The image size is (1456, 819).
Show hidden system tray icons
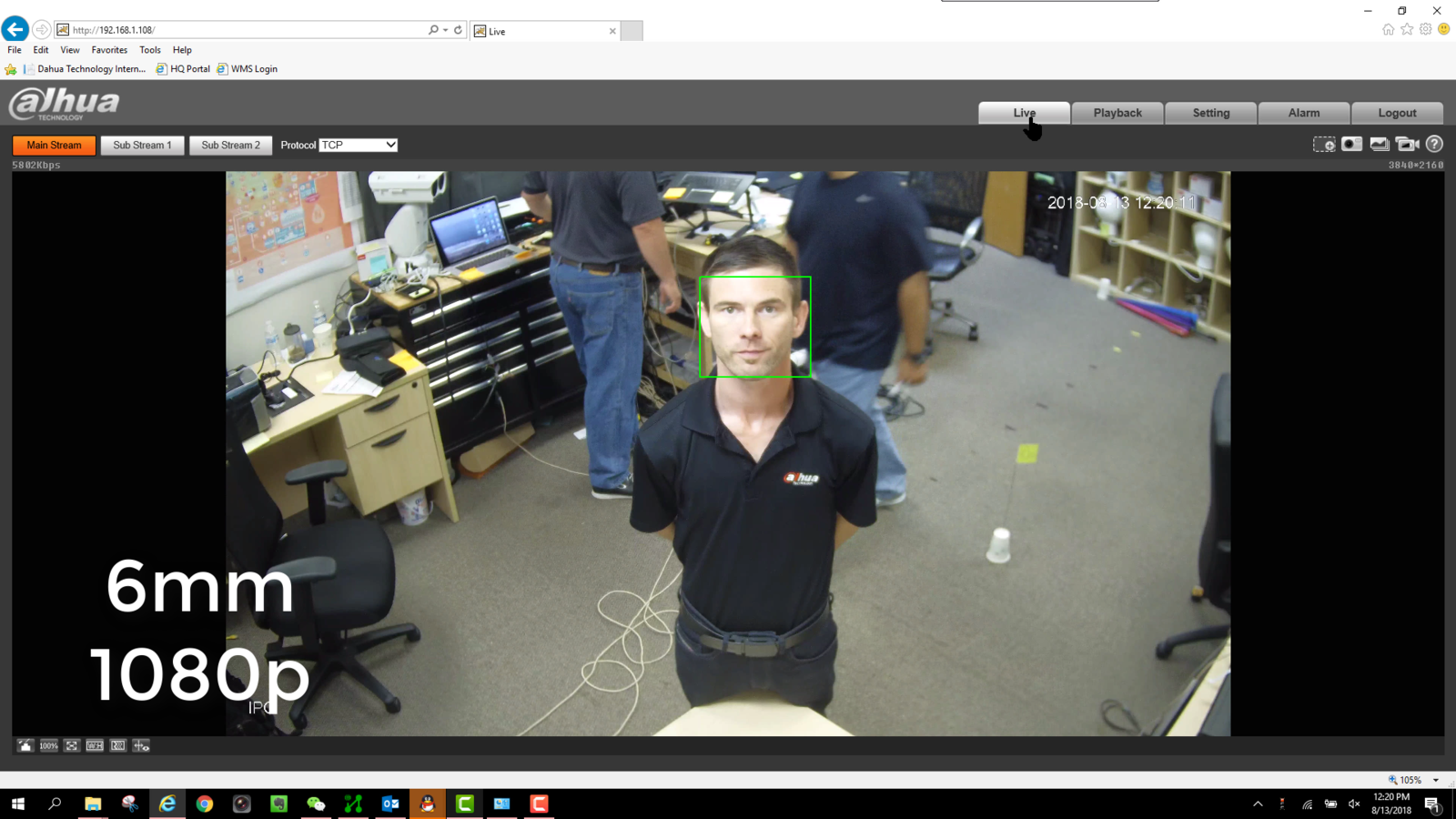click(1258, 804)
